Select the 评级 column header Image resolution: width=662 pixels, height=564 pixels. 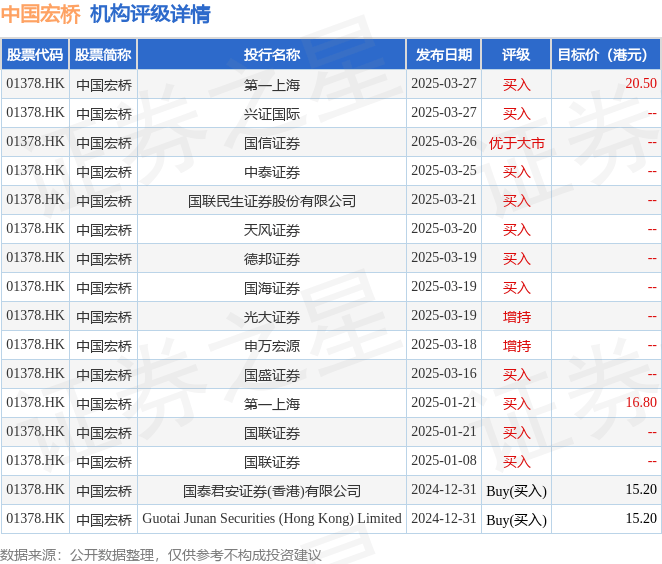coord(516,54)
